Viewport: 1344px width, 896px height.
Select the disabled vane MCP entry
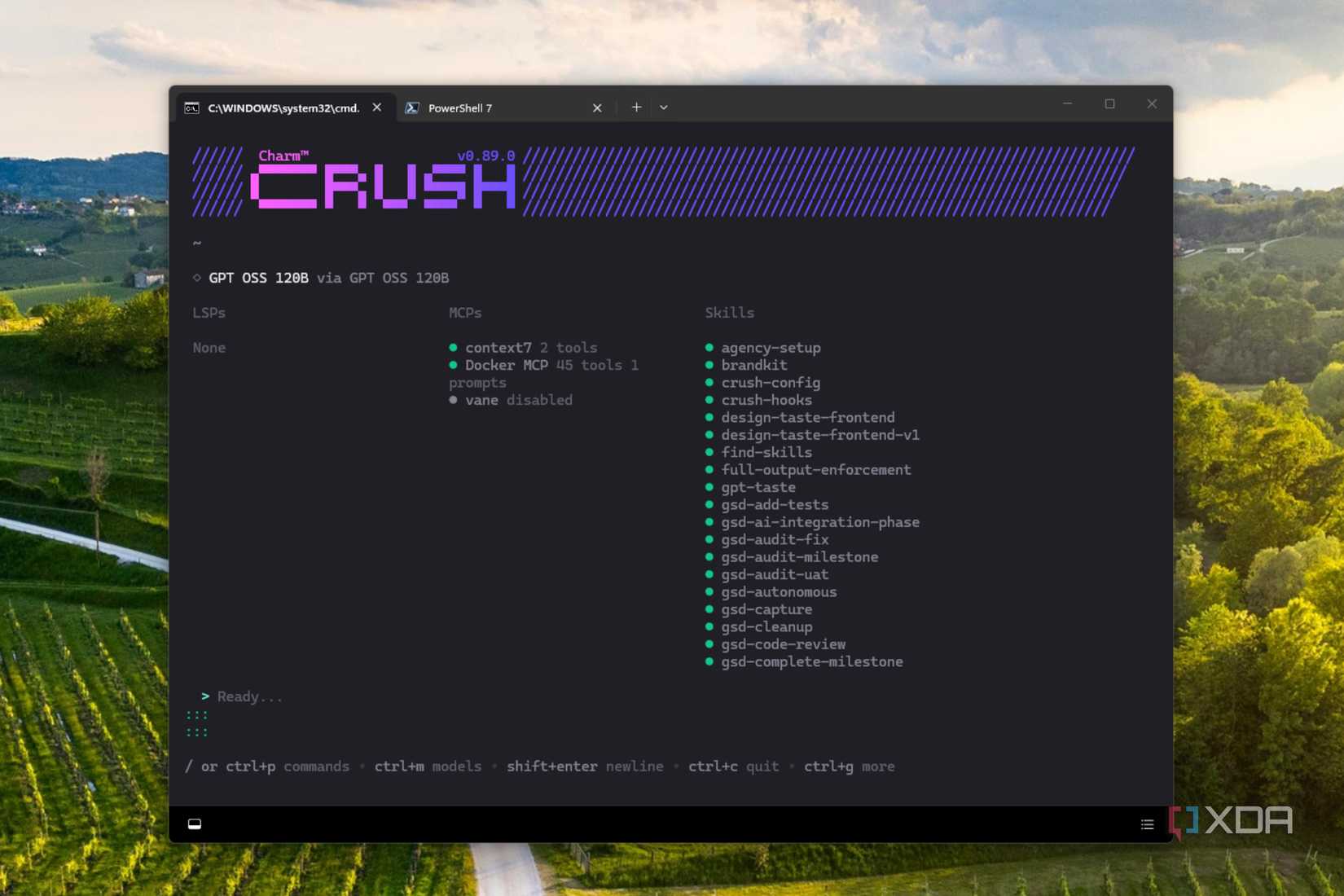click(511, 400)
